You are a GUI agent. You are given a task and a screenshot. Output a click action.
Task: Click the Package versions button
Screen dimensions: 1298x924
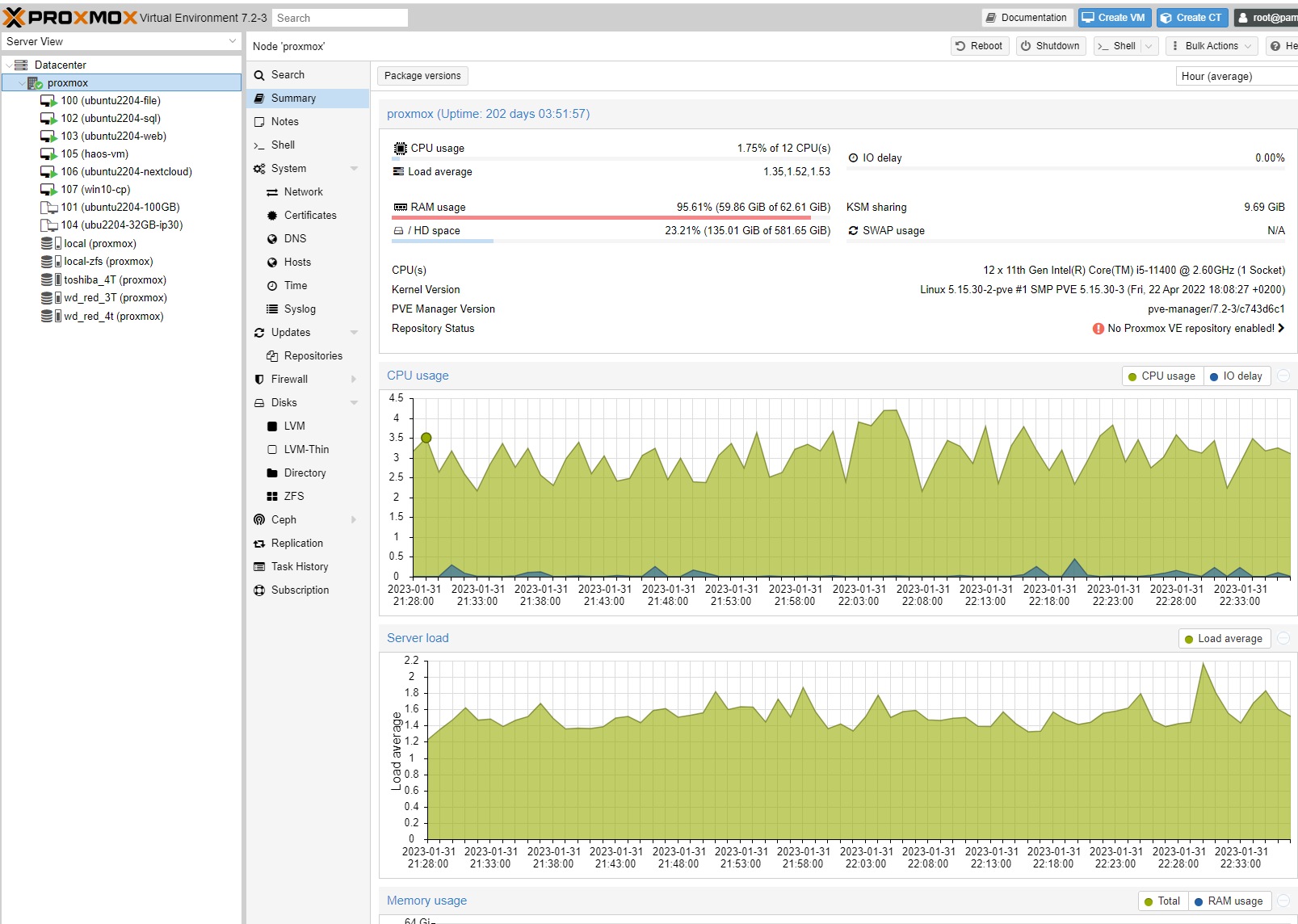click(x=422, y=76)
